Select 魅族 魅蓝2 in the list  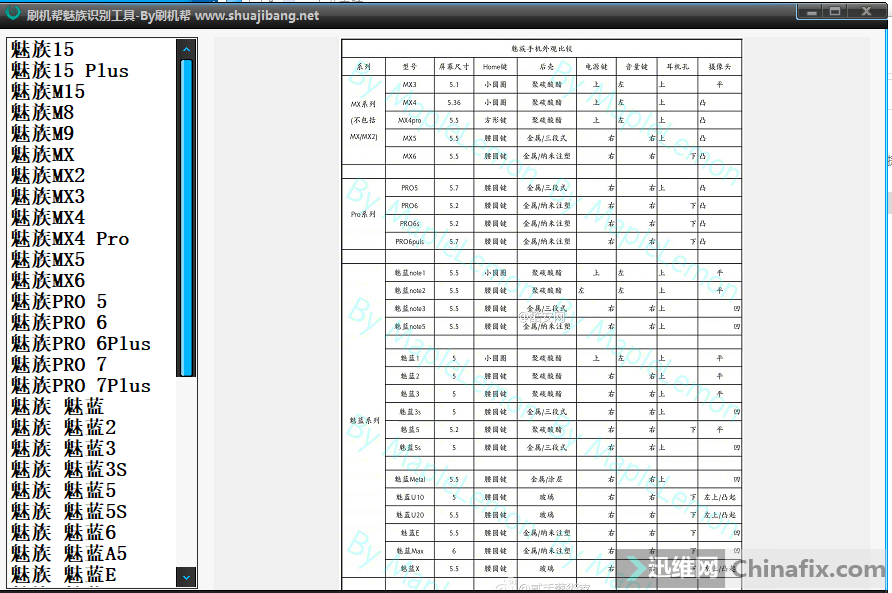(63, 428)
